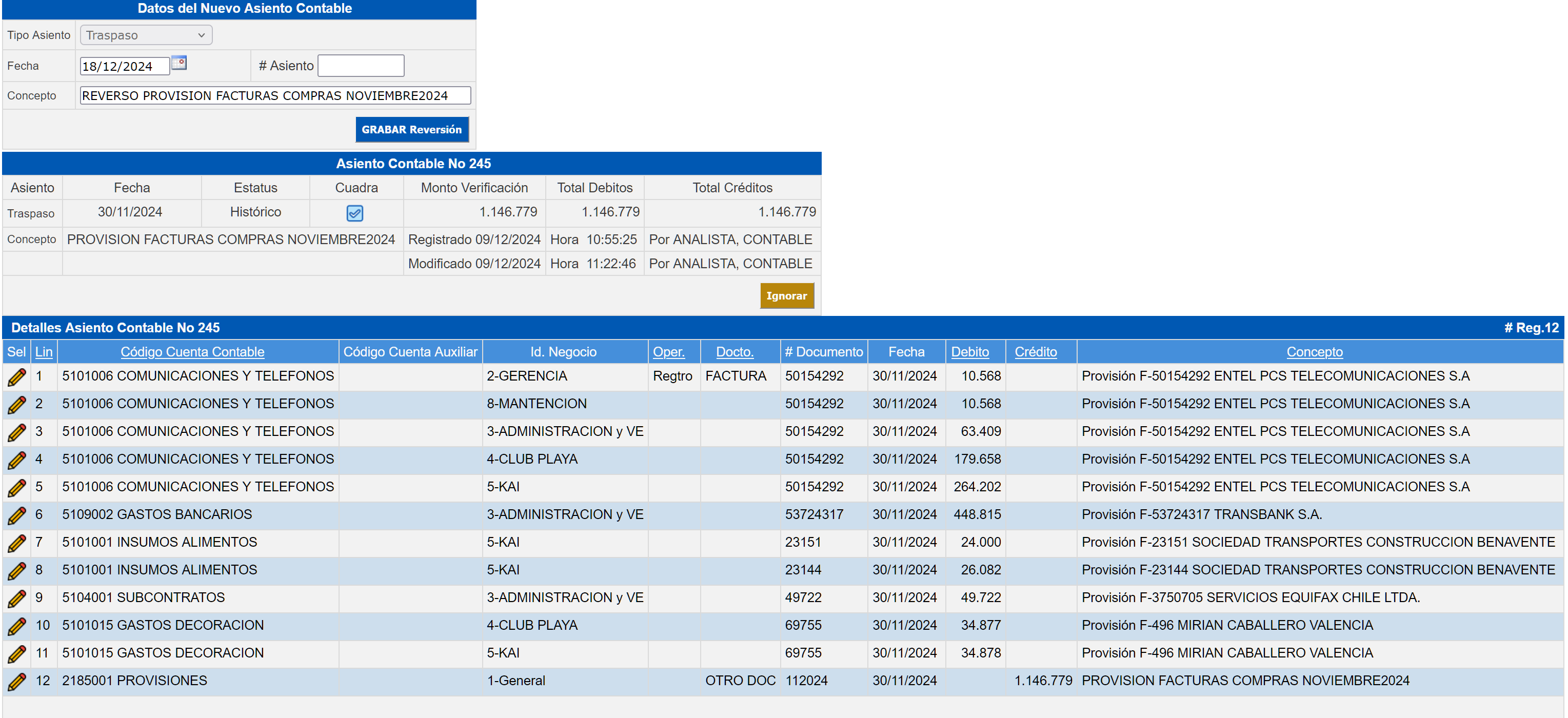
Task: Sort by Código Cuenta Contable header
Action: [x=192, y=352]
